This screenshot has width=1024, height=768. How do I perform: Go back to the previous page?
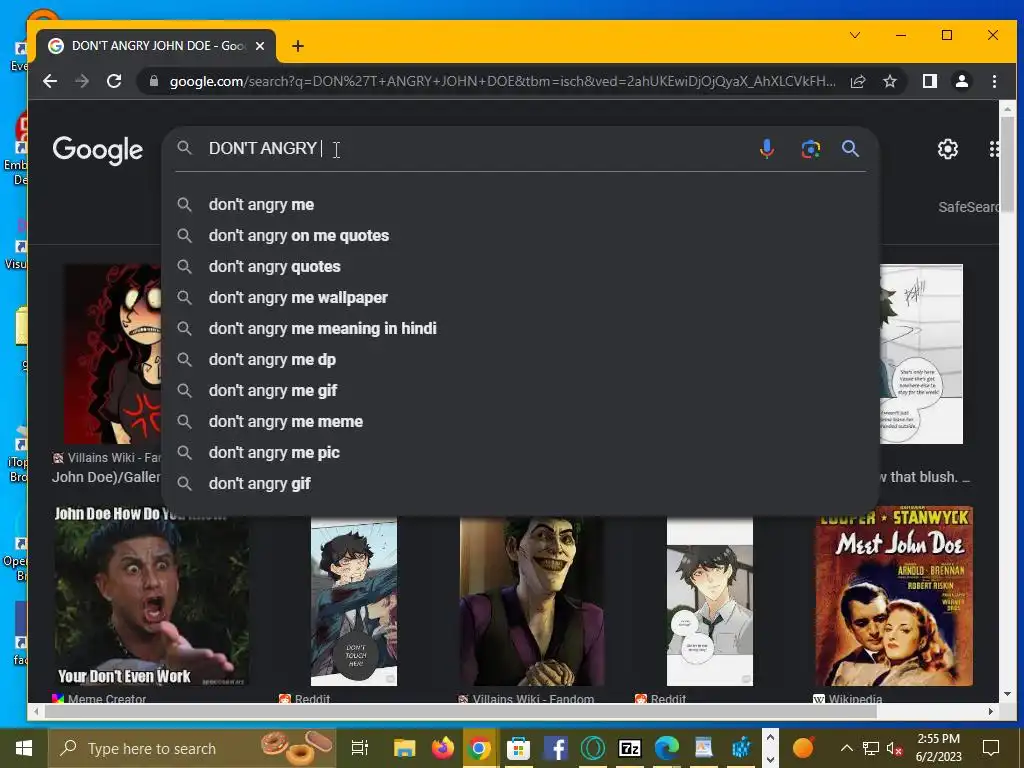50,81
